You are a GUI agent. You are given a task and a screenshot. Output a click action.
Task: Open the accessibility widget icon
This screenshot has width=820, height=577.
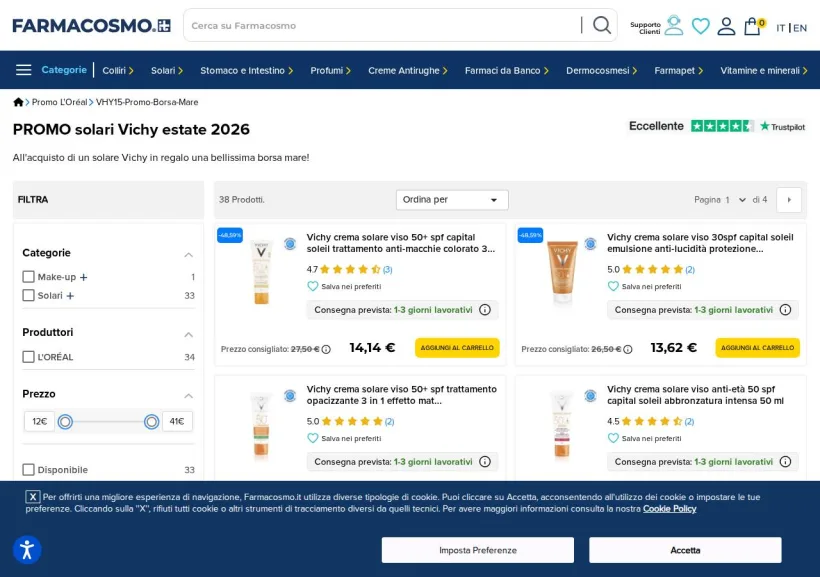pyautogui.click(x=27, y=550)
